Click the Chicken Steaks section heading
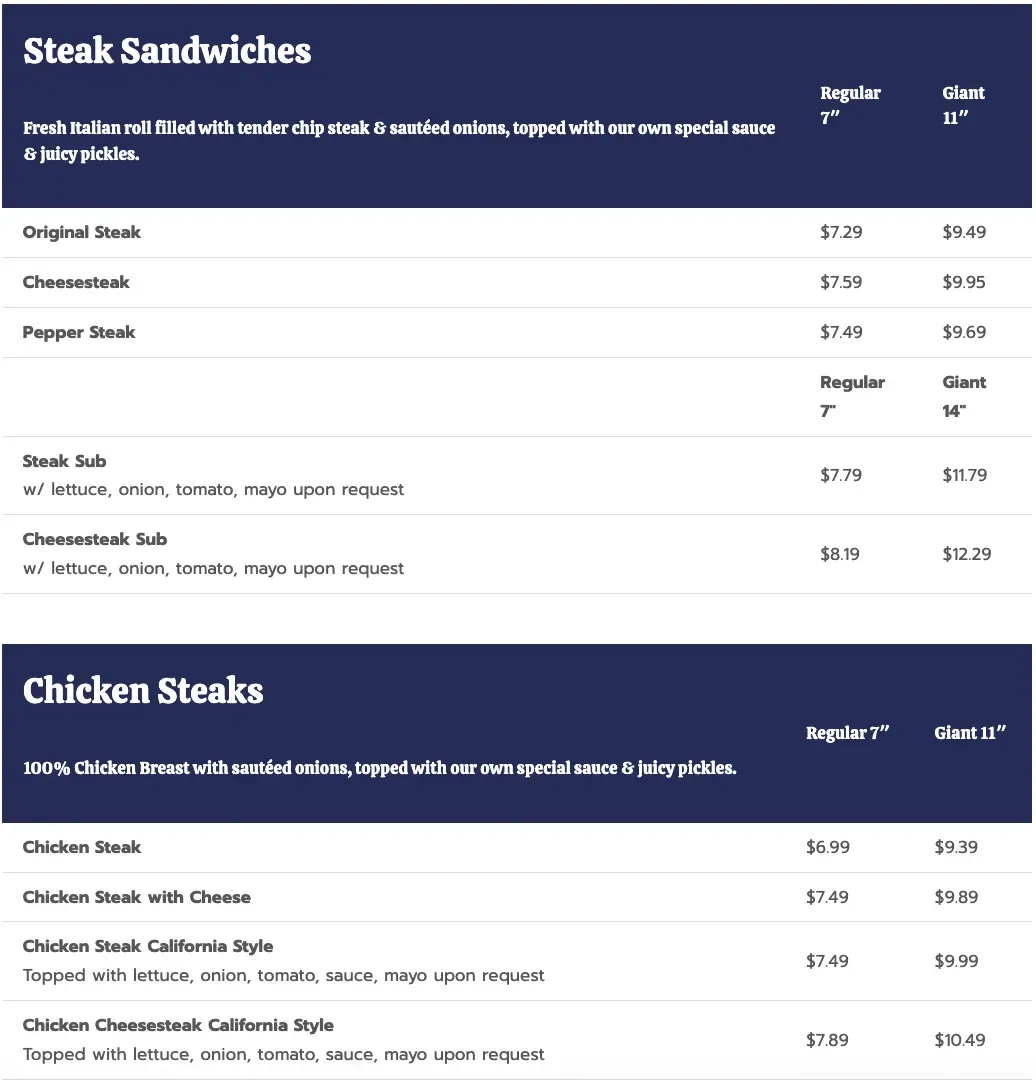This screenshot has width=1036, height=1080. pyautogui.click(x=143, y=691)
